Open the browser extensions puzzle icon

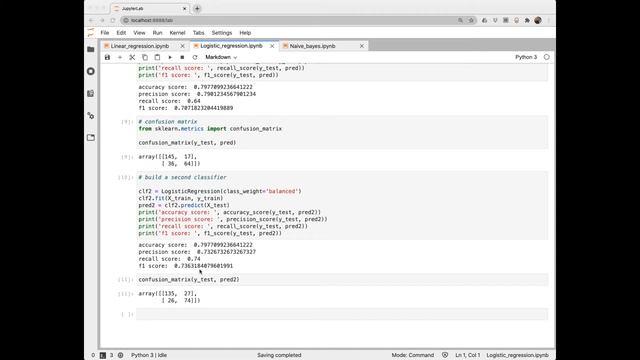point(527,20)
